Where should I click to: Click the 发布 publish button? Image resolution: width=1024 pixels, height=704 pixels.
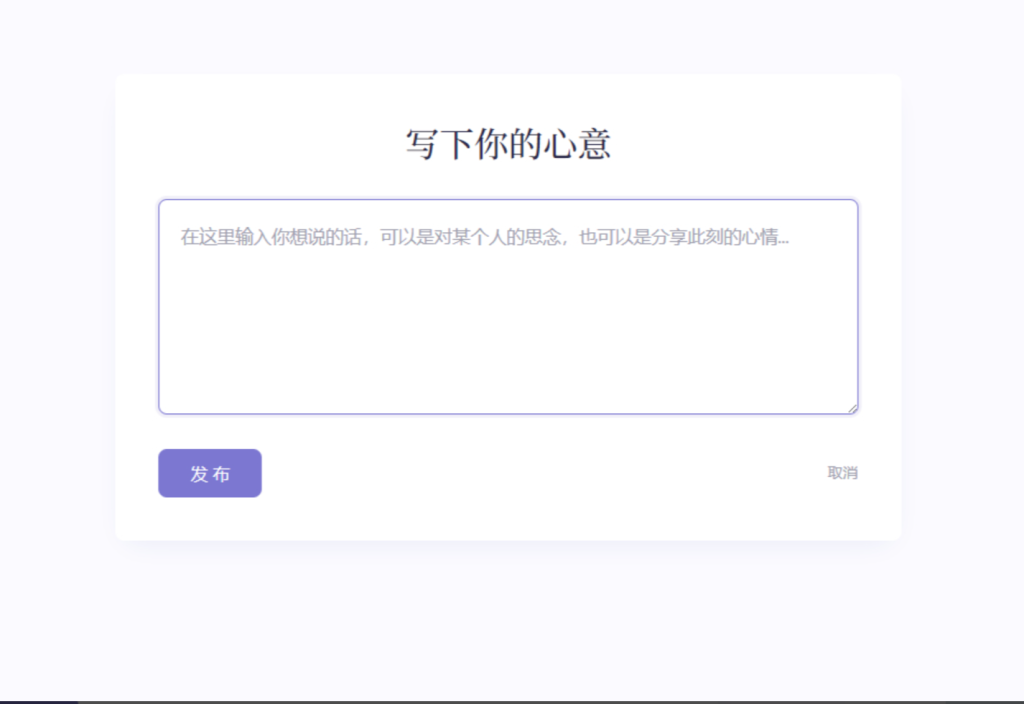210,473
